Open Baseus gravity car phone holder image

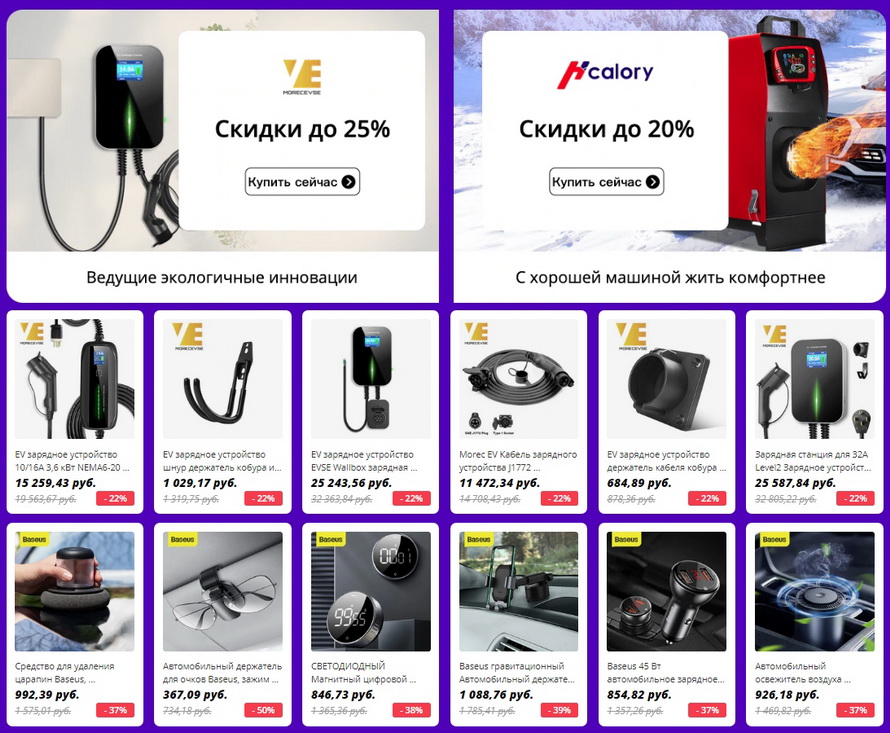[518, 591]
